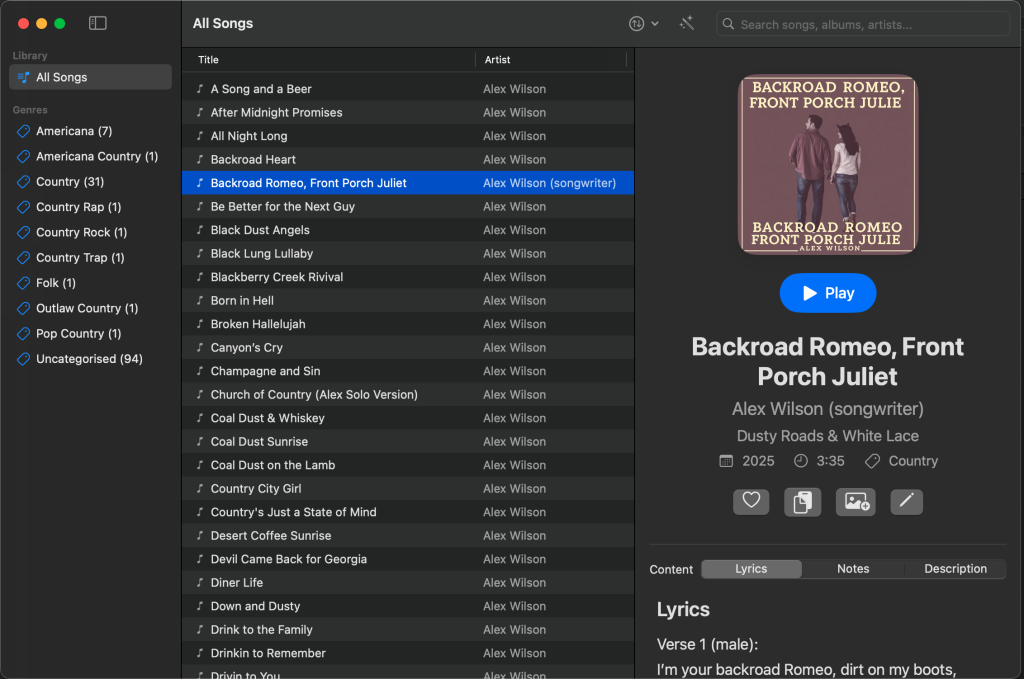Click the Diner Life music note icon
1024x679 pixels.
[200, 582]
